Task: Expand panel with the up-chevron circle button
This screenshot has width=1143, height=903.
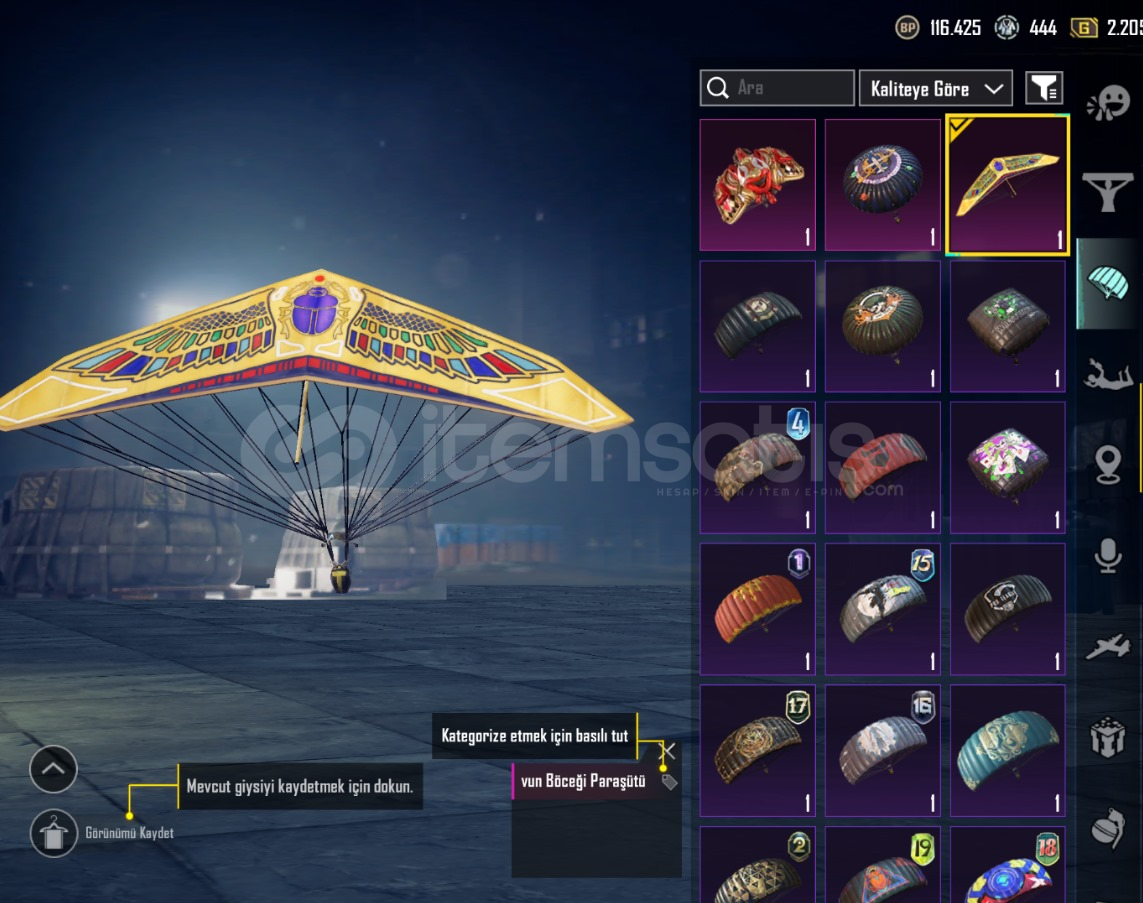Action: pyautogui.click(x=53, y=768)
